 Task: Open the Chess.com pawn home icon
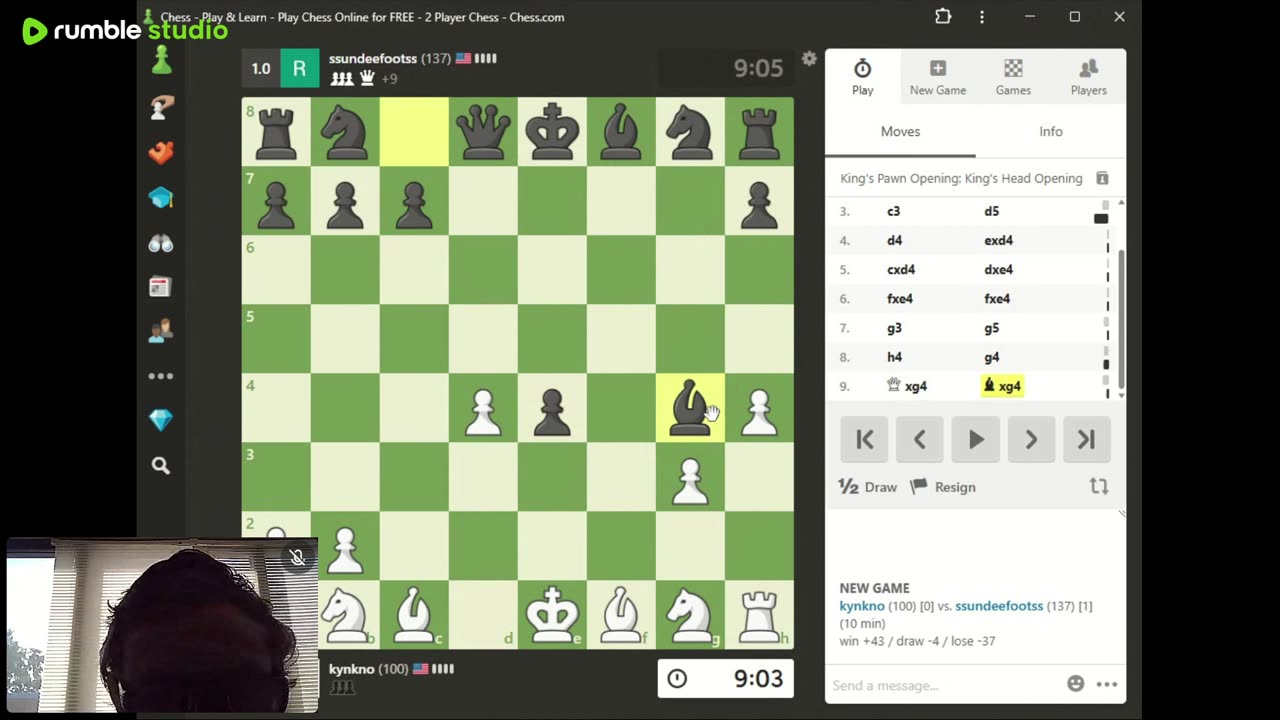161,62
